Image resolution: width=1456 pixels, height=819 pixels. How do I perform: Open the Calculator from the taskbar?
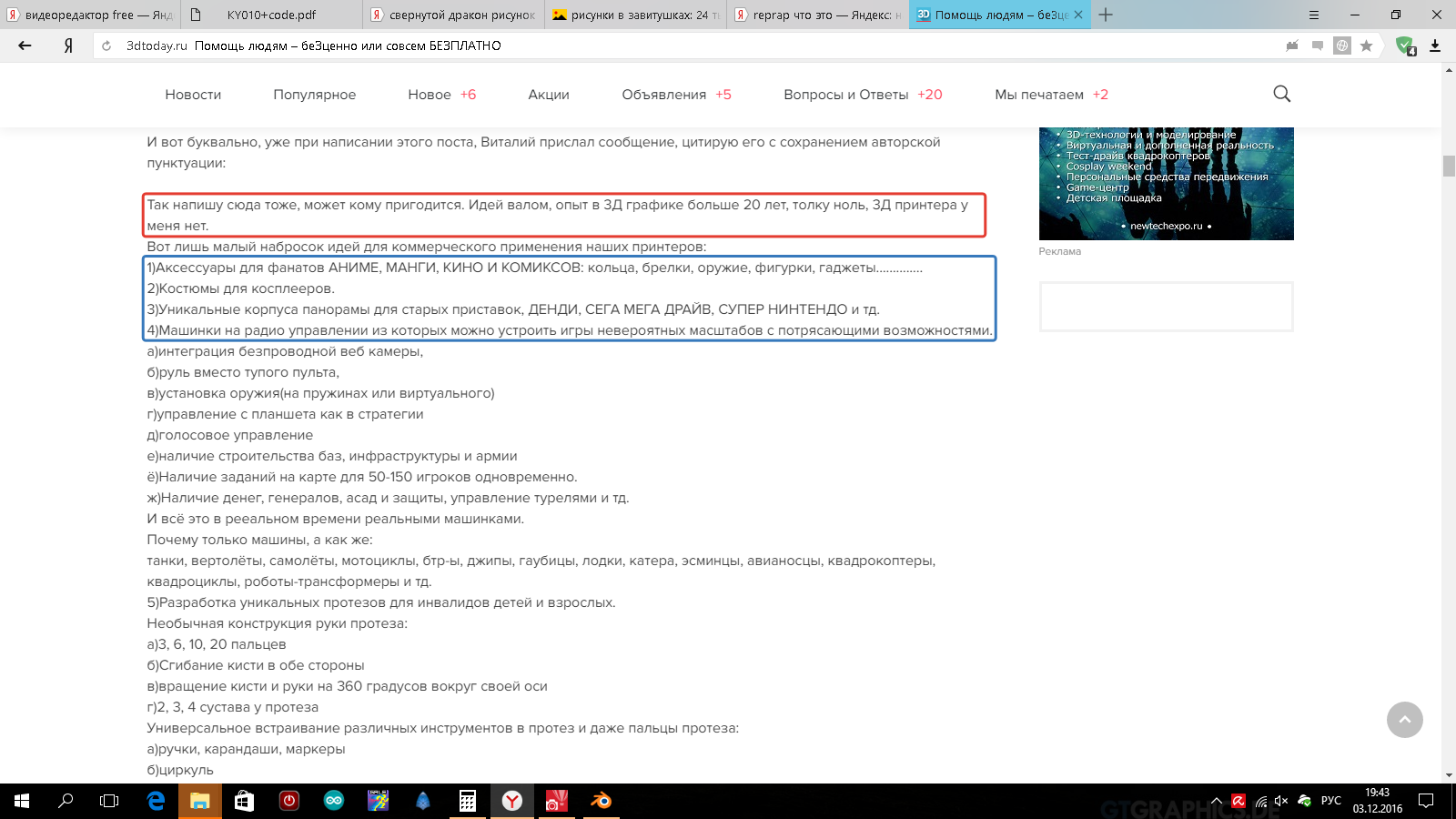pyautogui.click(x=468, y=801)
